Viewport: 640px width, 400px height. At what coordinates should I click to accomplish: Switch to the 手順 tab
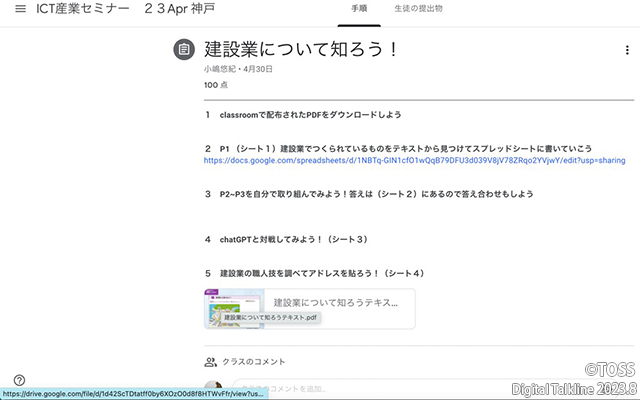click(359, 9)
